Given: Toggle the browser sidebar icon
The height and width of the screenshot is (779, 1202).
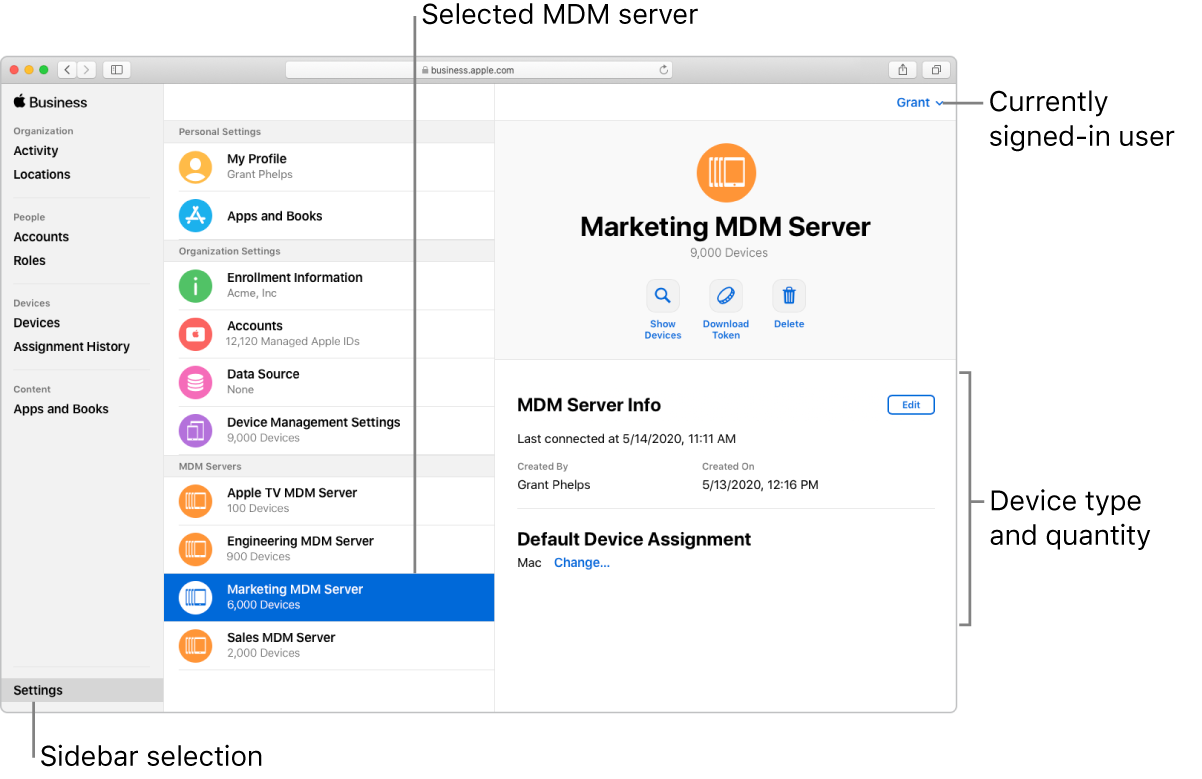Looking at the screenshot, I should coord(117,70).
